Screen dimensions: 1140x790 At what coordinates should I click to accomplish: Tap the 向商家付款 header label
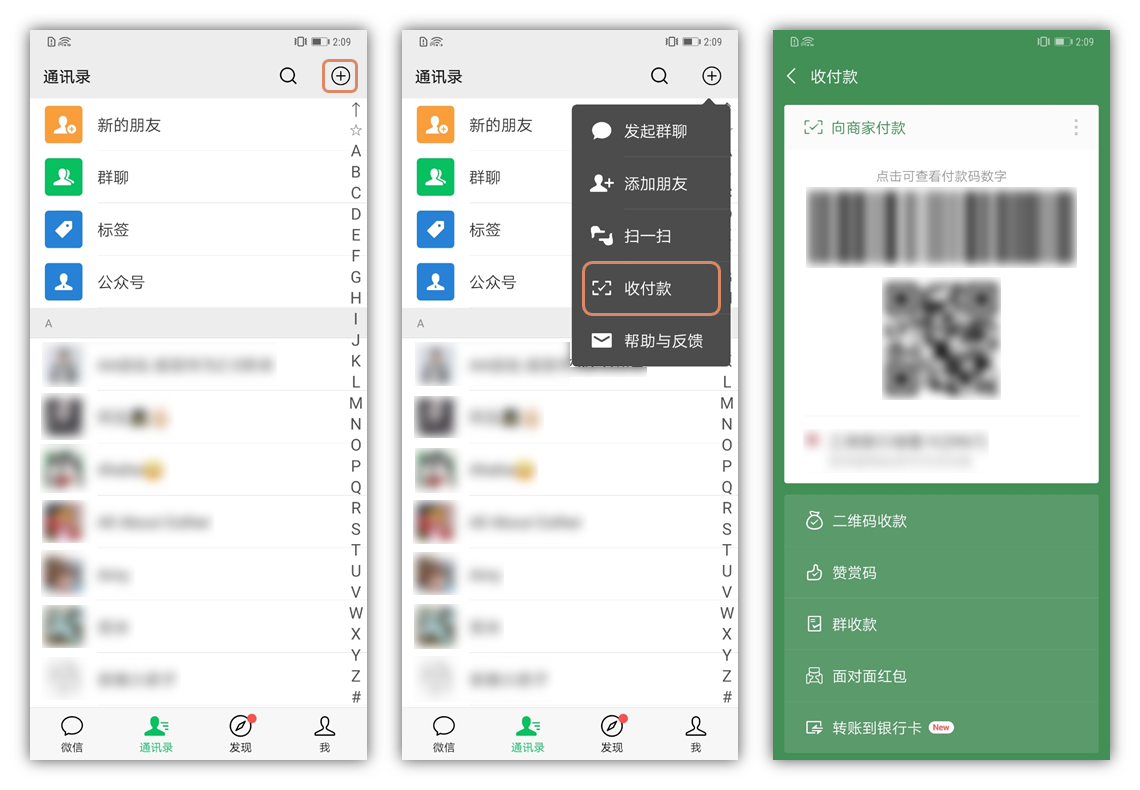click(868, 128)
